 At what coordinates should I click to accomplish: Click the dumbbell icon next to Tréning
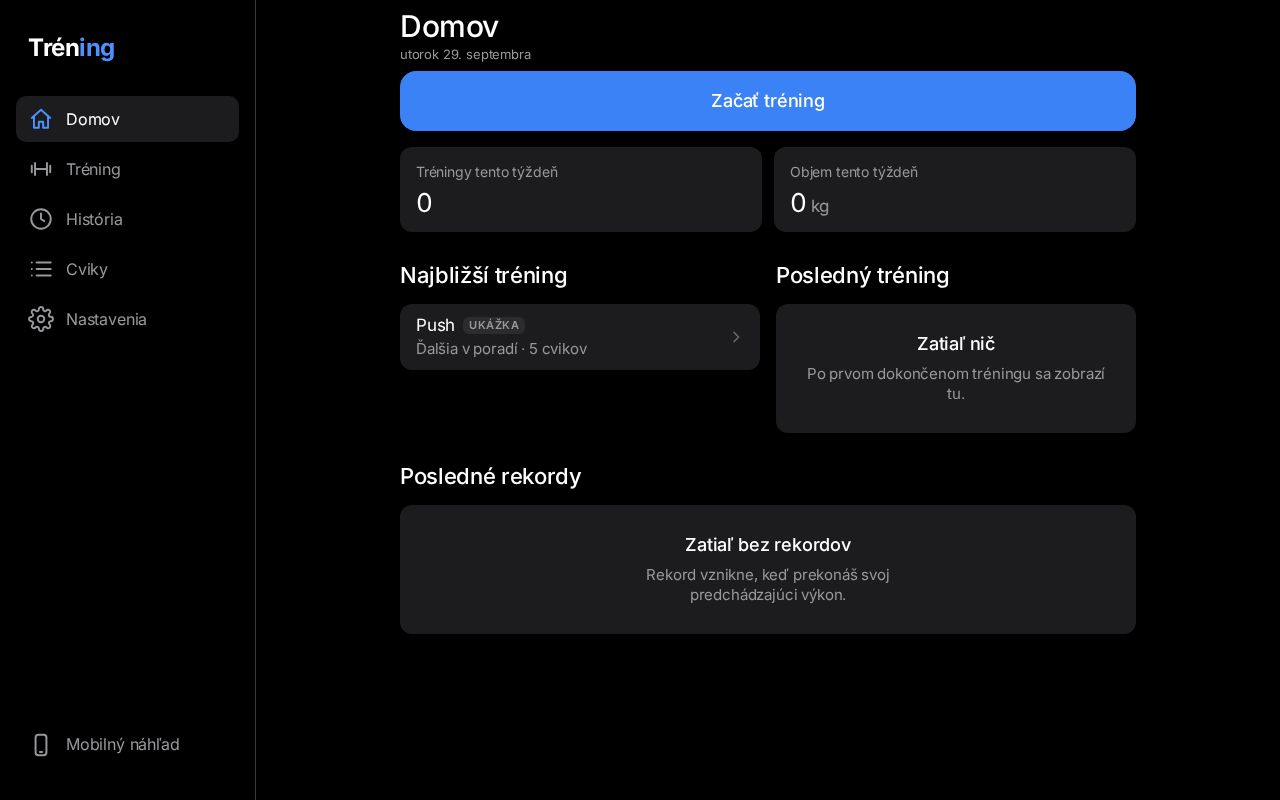[41, 169]
